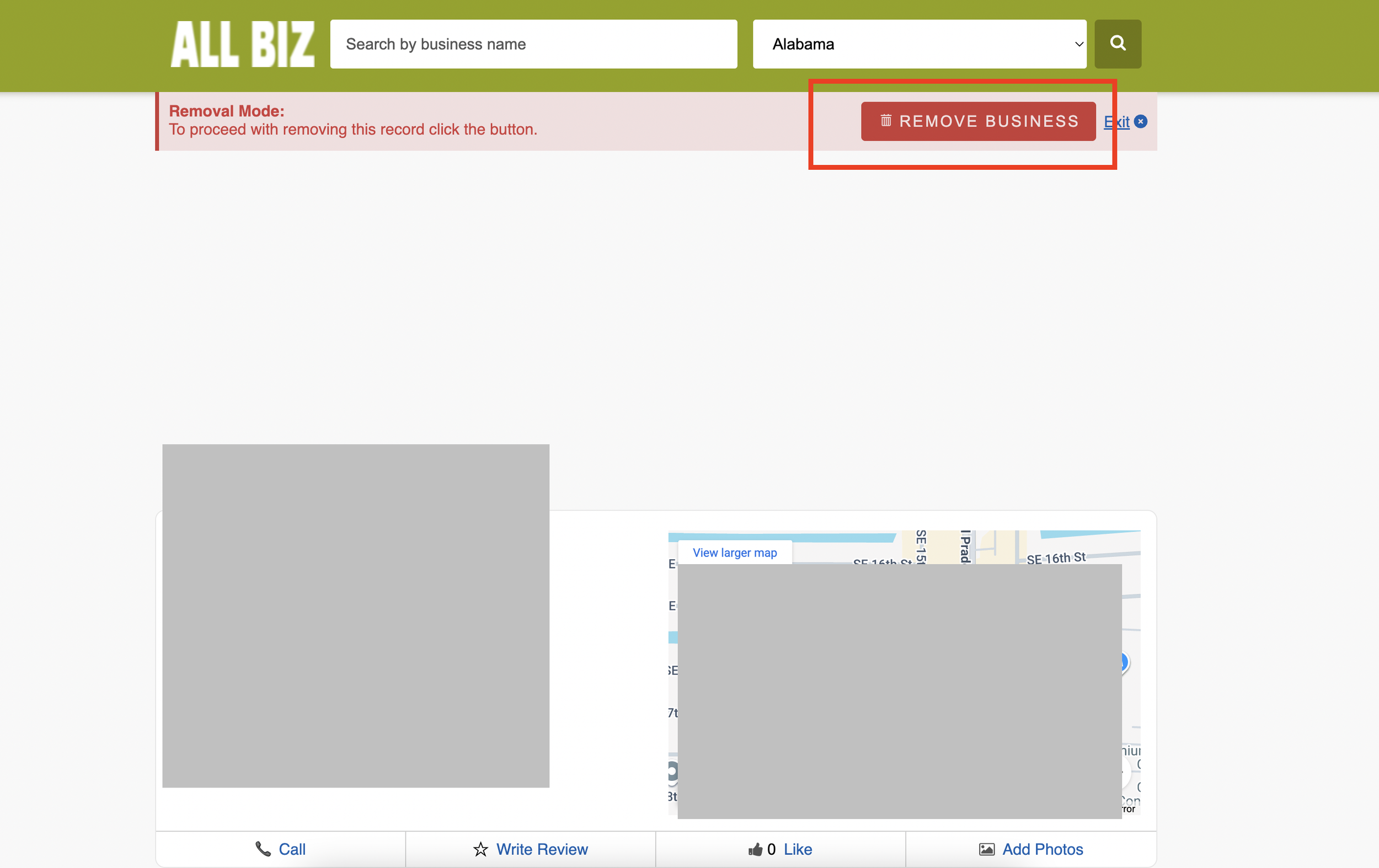Click the trash icon on Remove Business
1379x868 pixels.
coord(885,120)
